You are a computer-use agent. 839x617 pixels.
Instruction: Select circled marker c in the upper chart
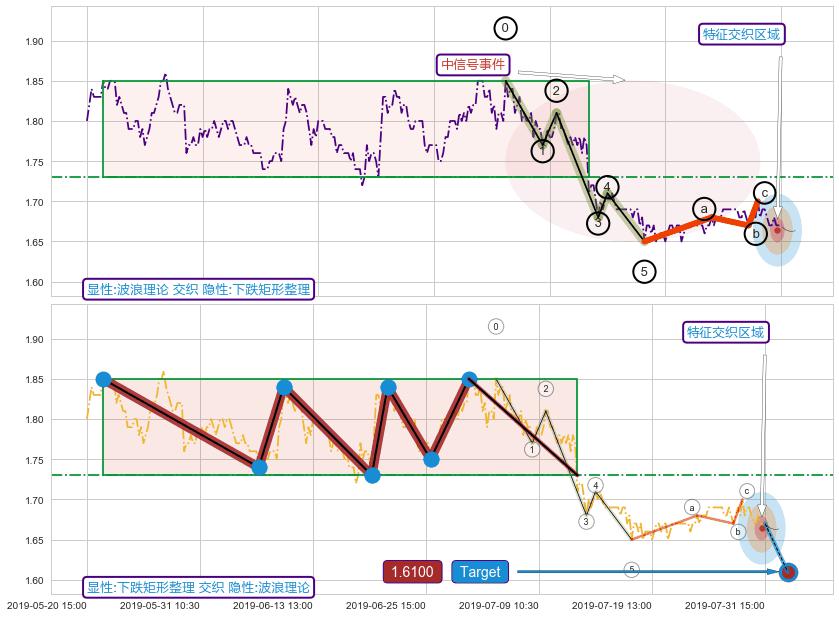[764, 193]
